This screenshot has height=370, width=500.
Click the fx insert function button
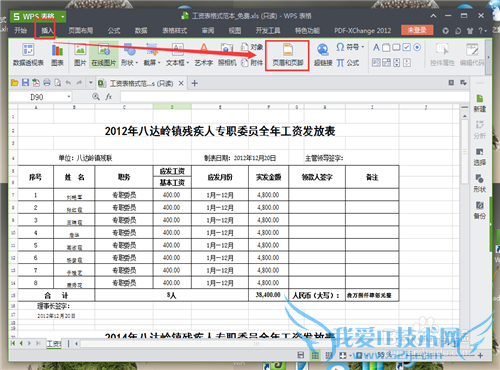pyautogui.click(x=109, y=97)
